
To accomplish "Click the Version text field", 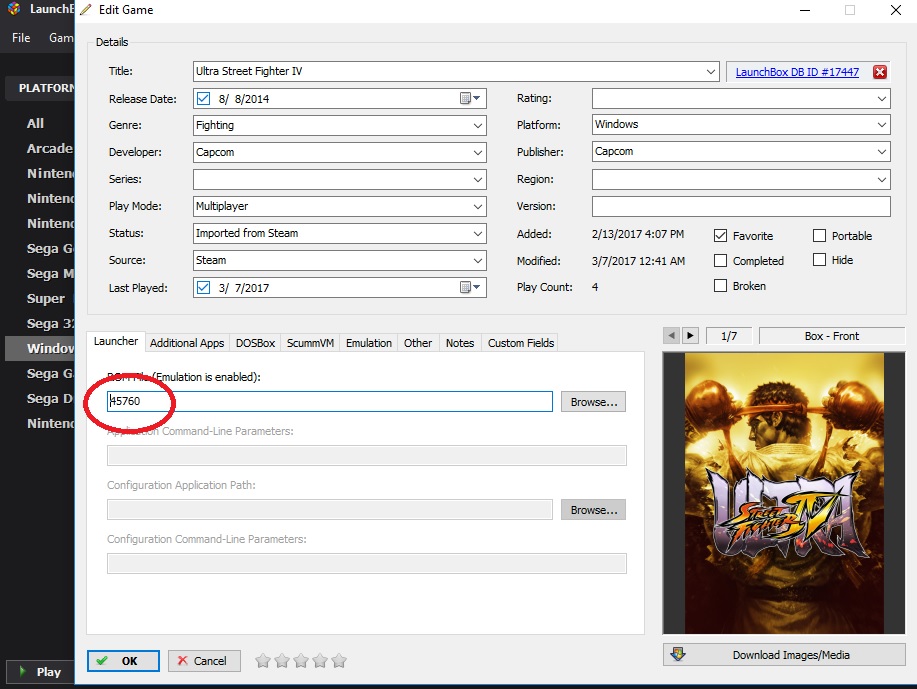I will [741, 206].
